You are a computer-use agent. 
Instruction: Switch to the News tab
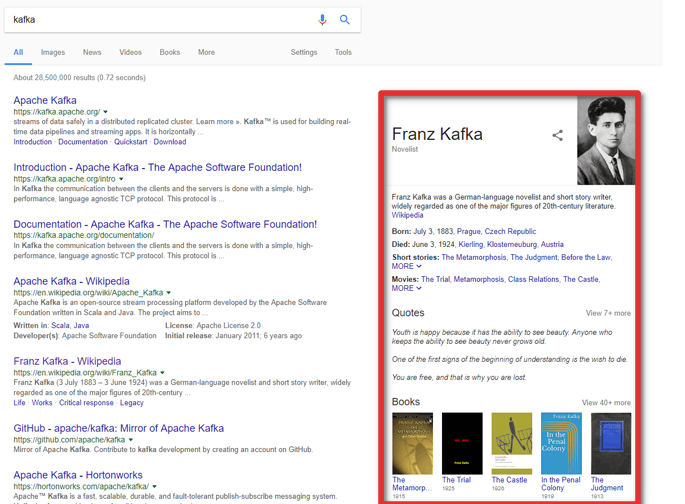click(x=92, y=52)
